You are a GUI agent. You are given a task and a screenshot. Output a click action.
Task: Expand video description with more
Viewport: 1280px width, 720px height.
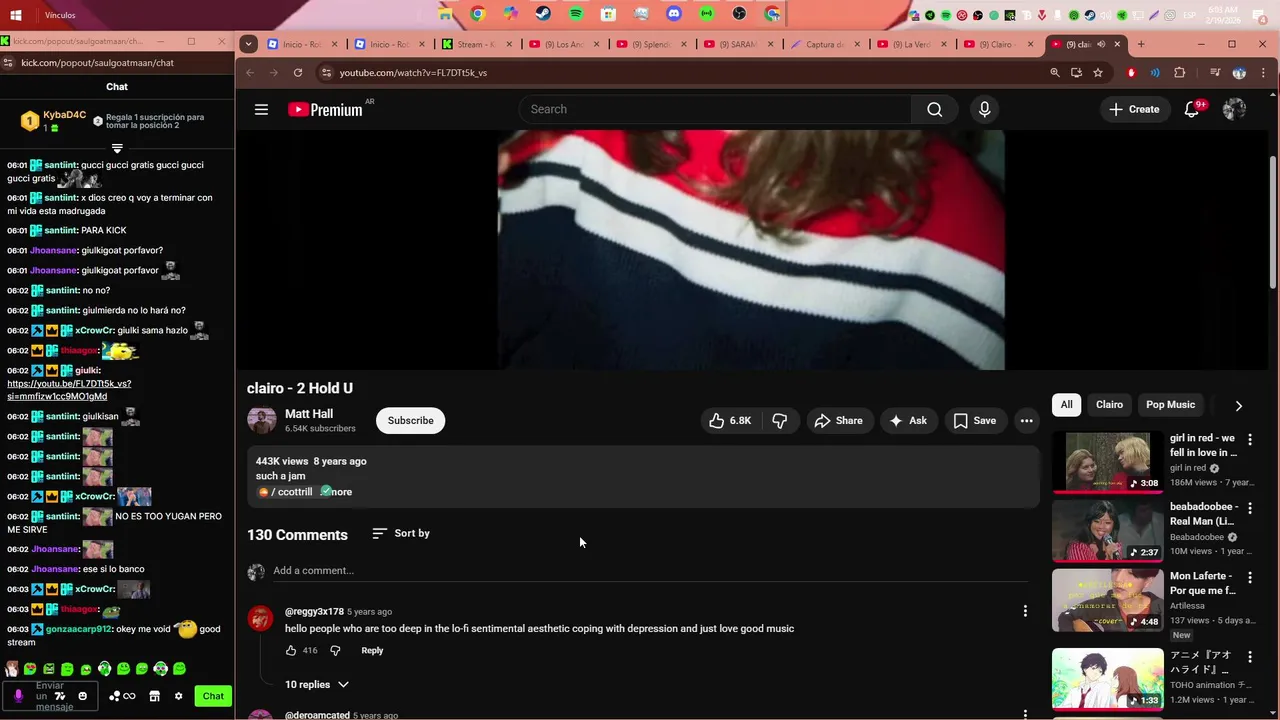[x=339, y=492]
